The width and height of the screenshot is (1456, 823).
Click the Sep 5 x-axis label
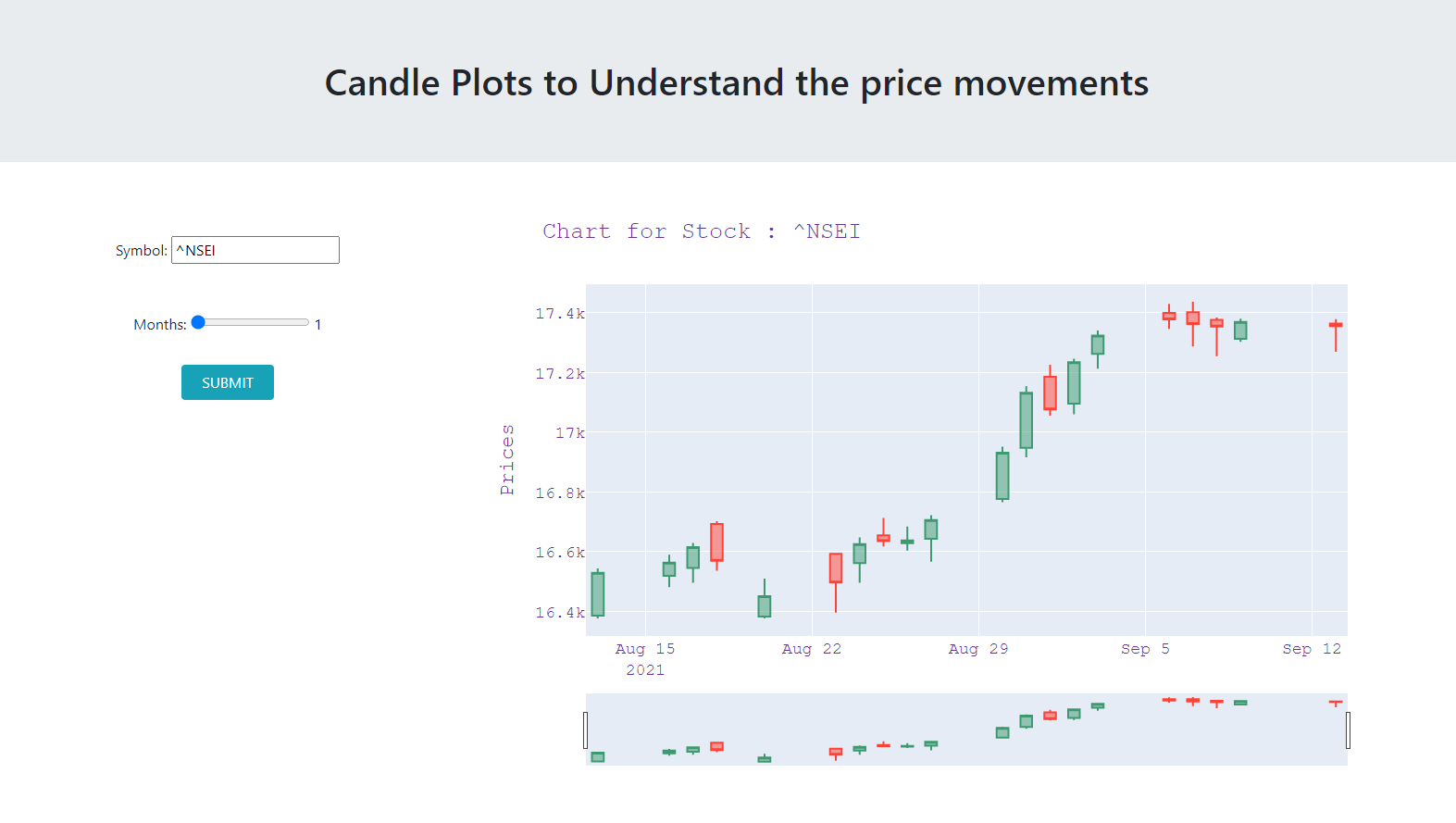coord(1145,649)
